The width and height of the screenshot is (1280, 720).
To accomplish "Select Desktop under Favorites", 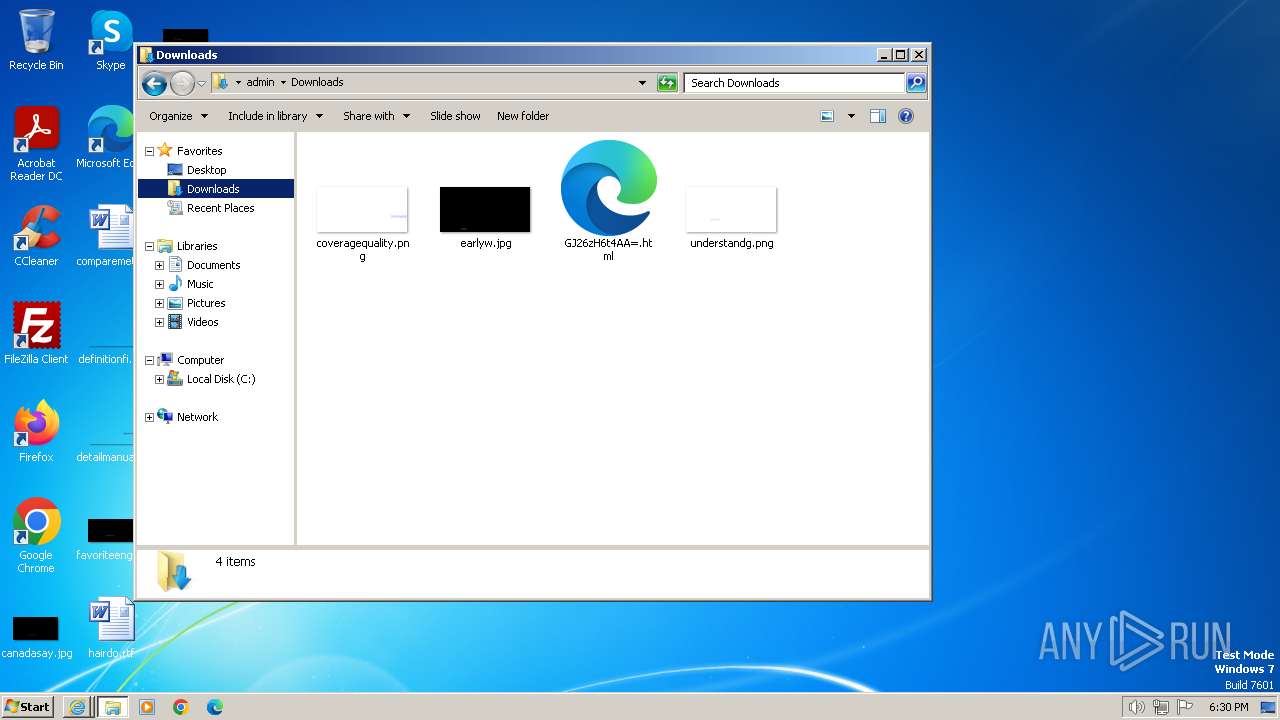I will (x=207, y=170).
